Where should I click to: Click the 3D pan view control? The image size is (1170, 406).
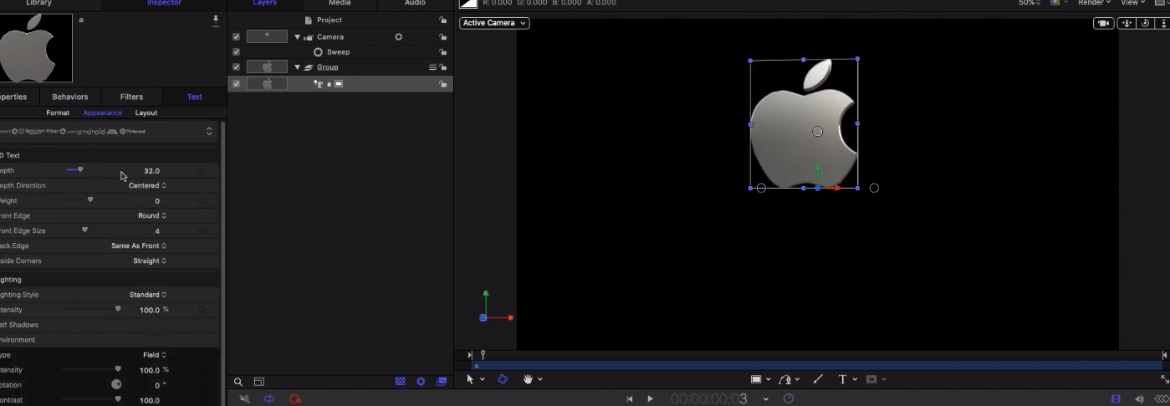(x=1127, y=23)
